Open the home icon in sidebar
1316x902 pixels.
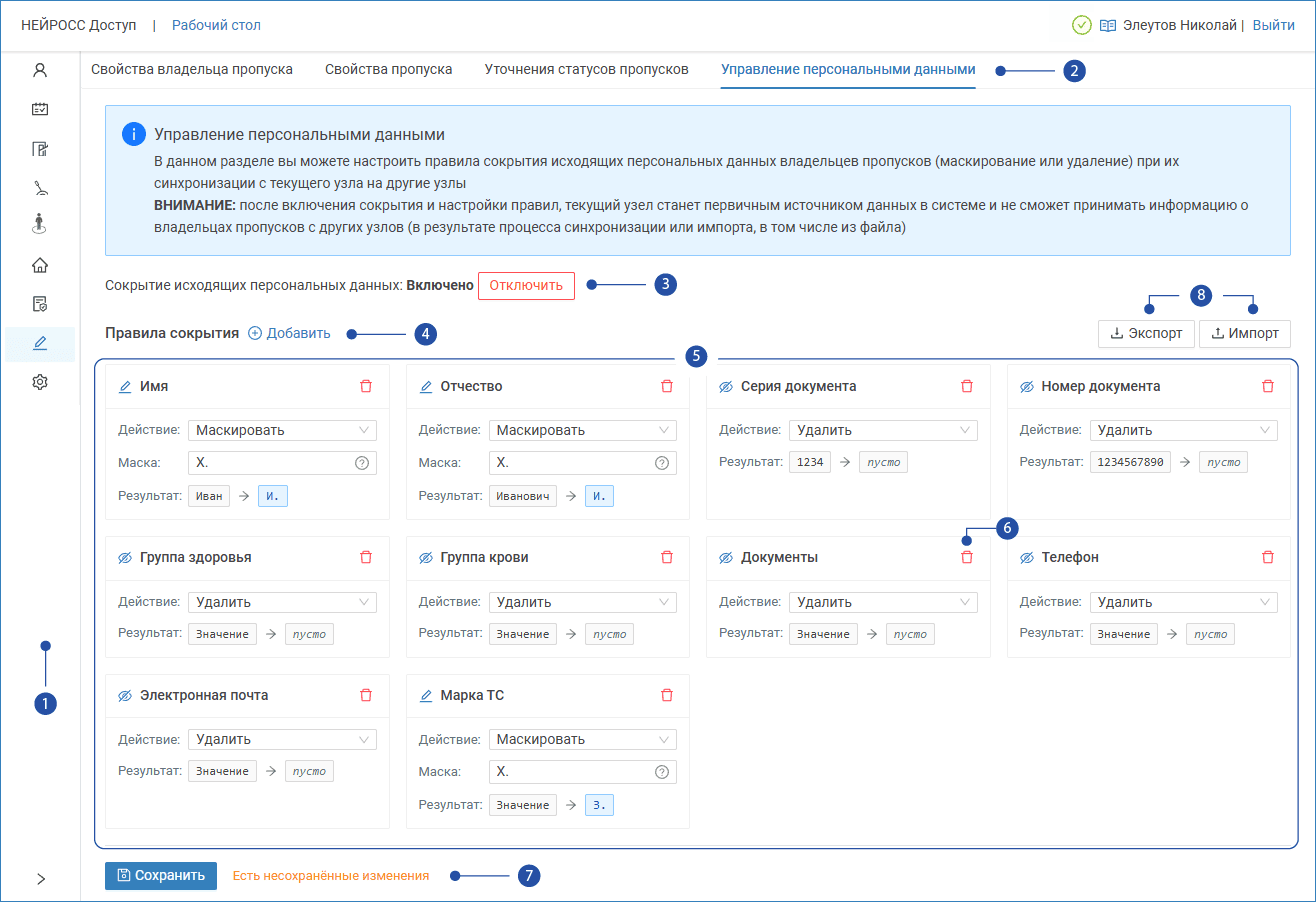point(40,265)
